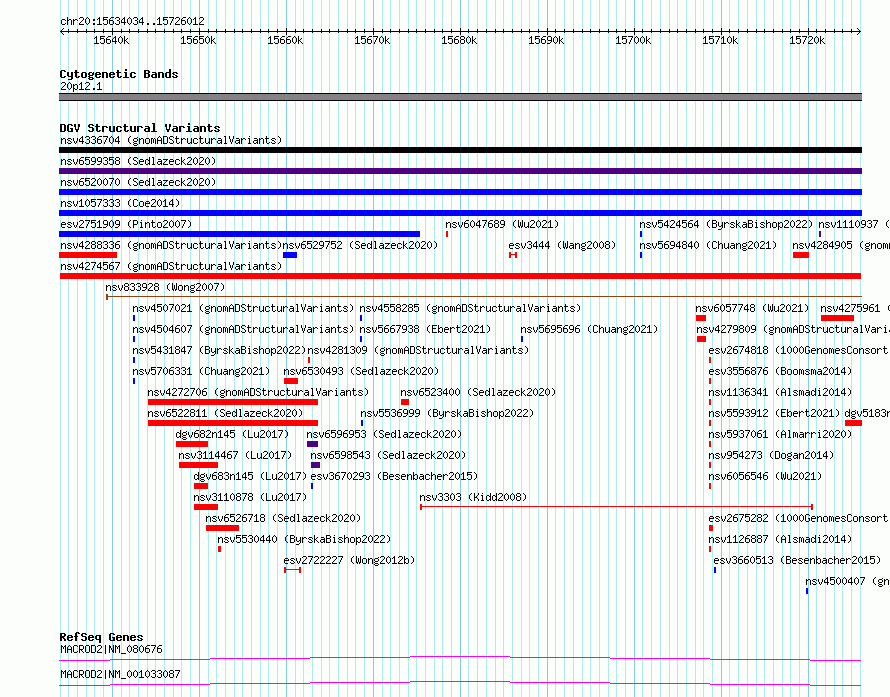
Task: Click nsv4279809 gnomADStructuralVariants label
Action: (792, 329)
